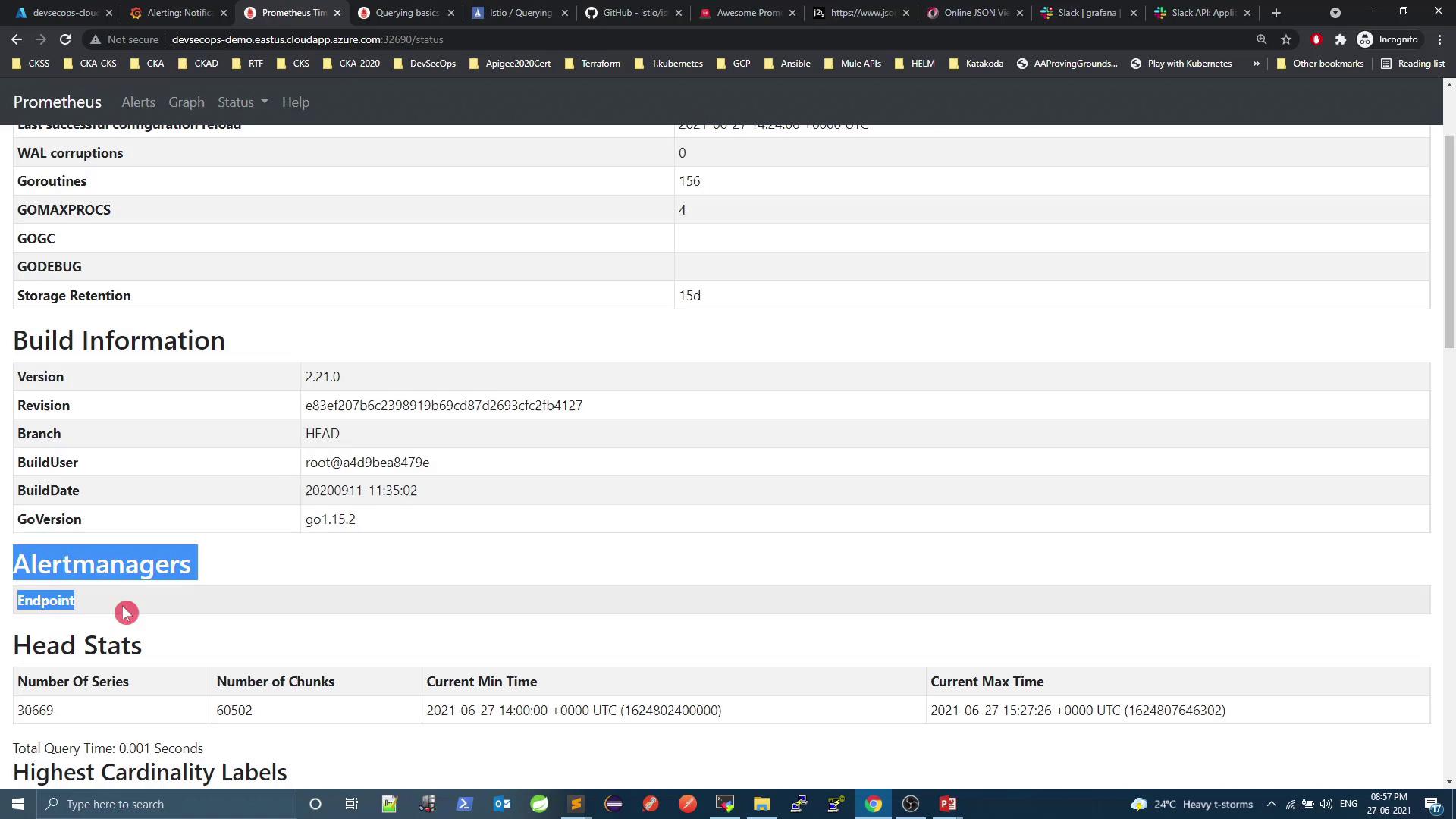The width and height of the screenshot is (1456, 819).
Task: Click the bookmark star icon
Action: 1286,39
